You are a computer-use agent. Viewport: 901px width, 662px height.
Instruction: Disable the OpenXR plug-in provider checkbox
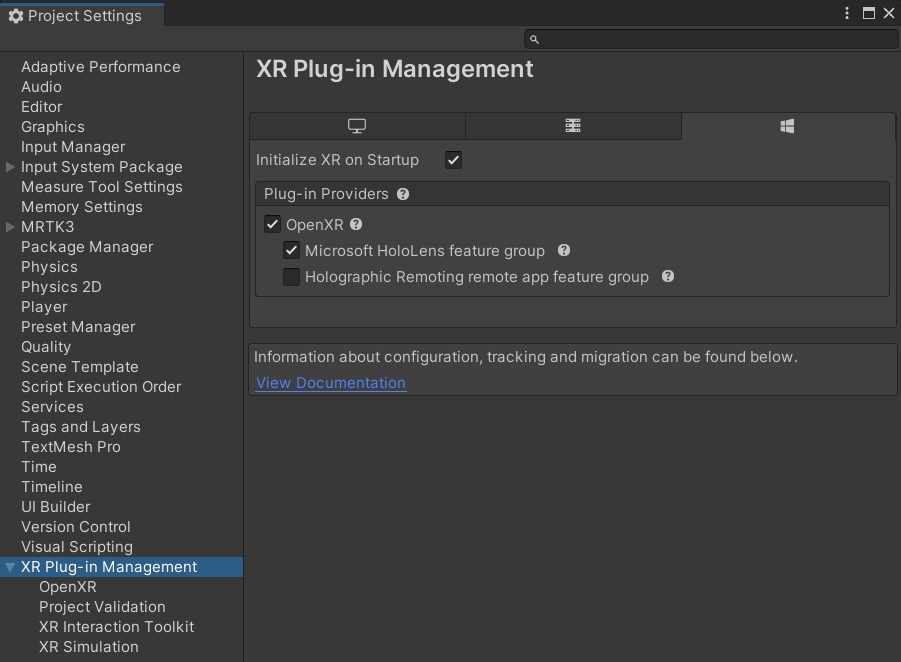coord(272,225)
